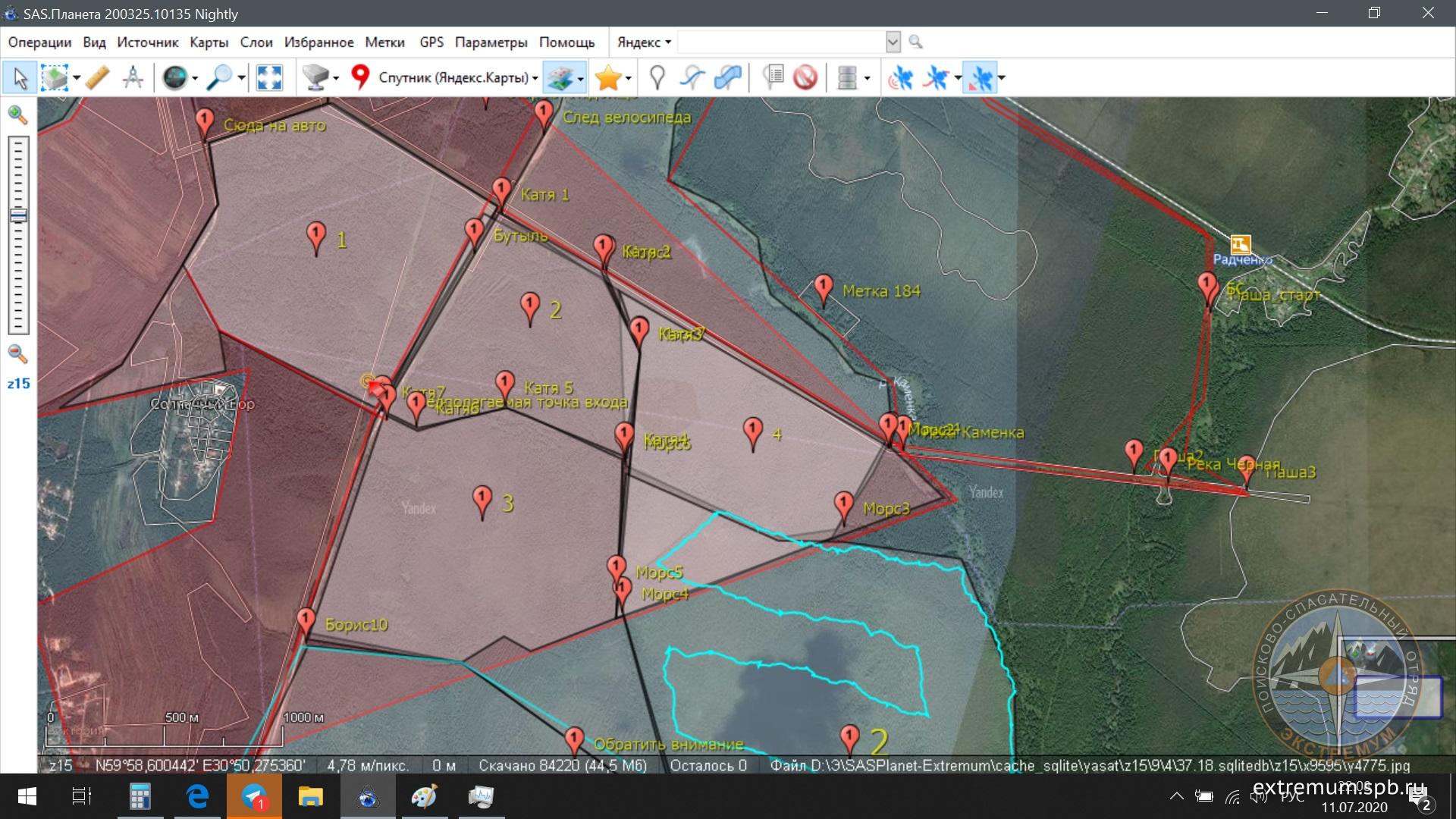This screenshot has height=819, width=1456.
Task: Launch Microsoft Edge from the taskbar
Action: (x=197, y=796)
